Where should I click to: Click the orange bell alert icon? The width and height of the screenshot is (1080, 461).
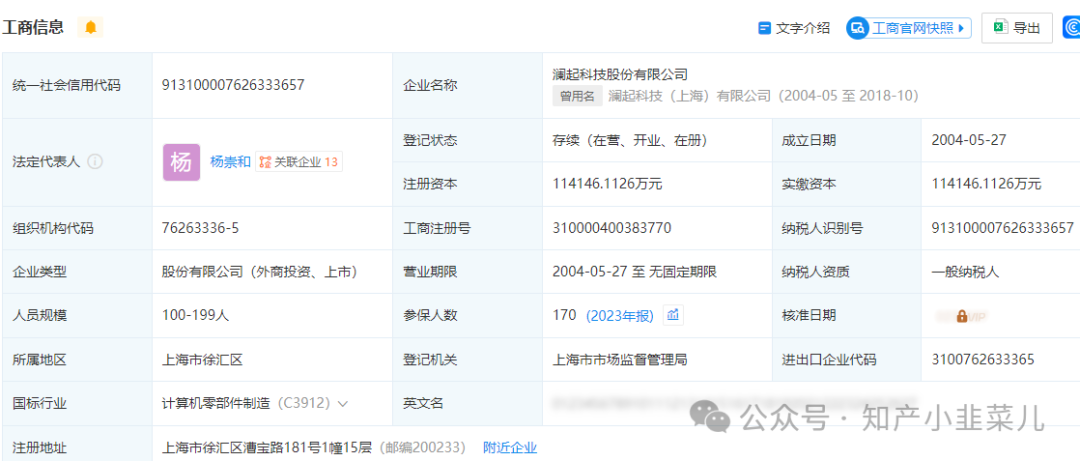90,28
